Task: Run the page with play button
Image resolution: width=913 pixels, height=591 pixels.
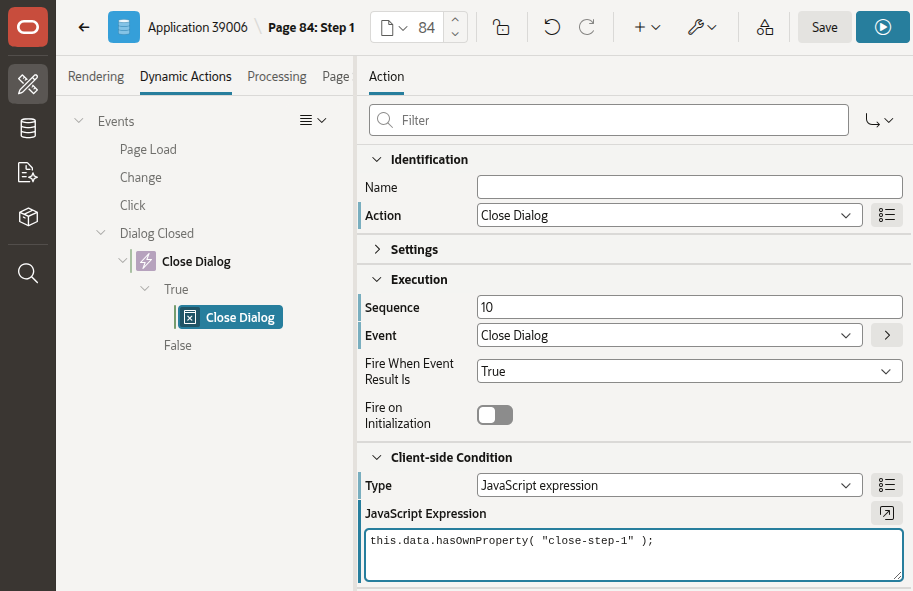Action: [x=882, y=27]
